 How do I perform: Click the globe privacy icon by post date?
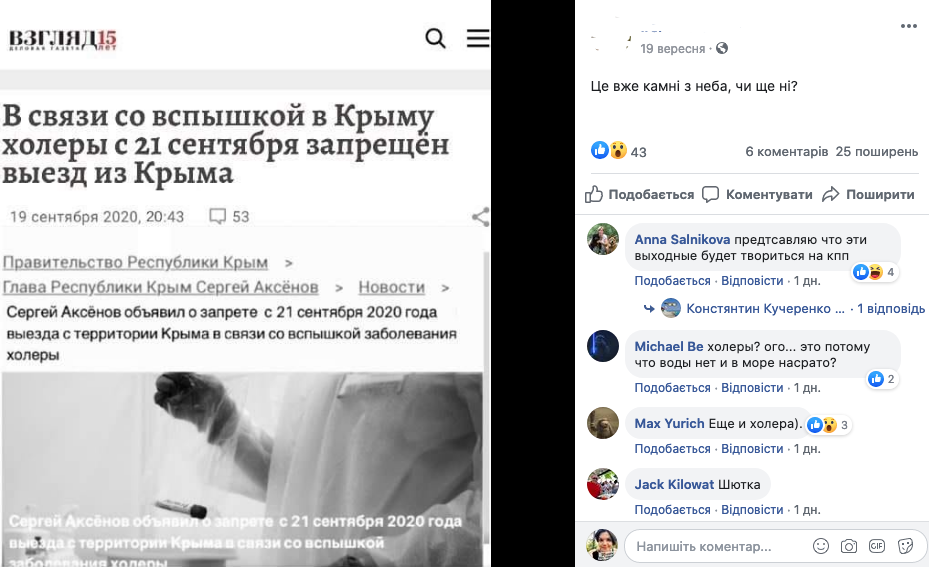(x=722, y=49)
